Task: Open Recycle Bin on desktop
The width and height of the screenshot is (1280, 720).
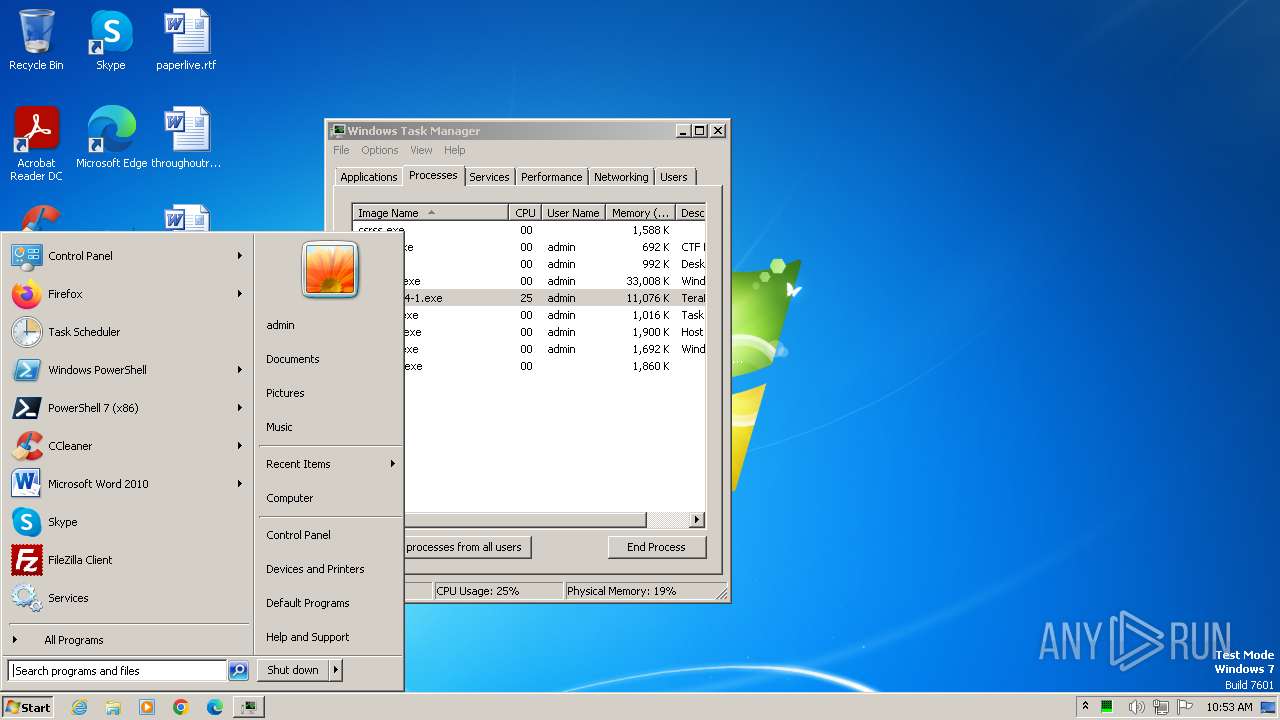Action: [x=36, y=40]
